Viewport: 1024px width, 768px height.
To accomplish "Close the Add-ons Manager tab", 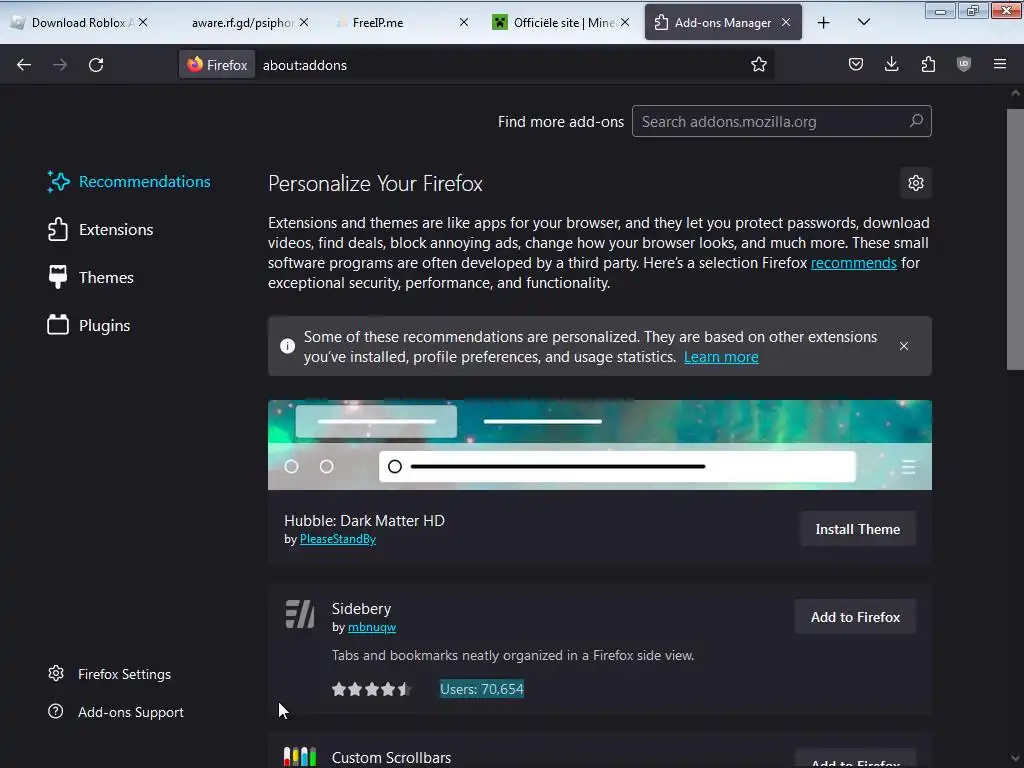I will 786,22.
